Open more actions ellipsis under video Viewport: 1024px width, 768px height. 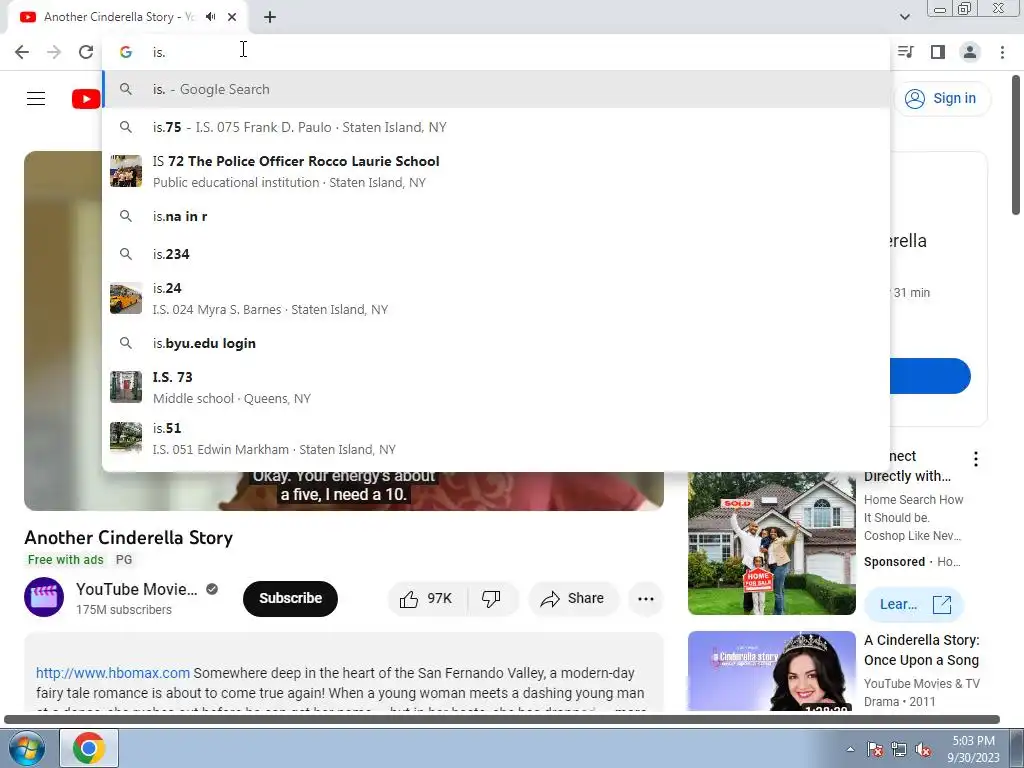[x=646, y=598]
